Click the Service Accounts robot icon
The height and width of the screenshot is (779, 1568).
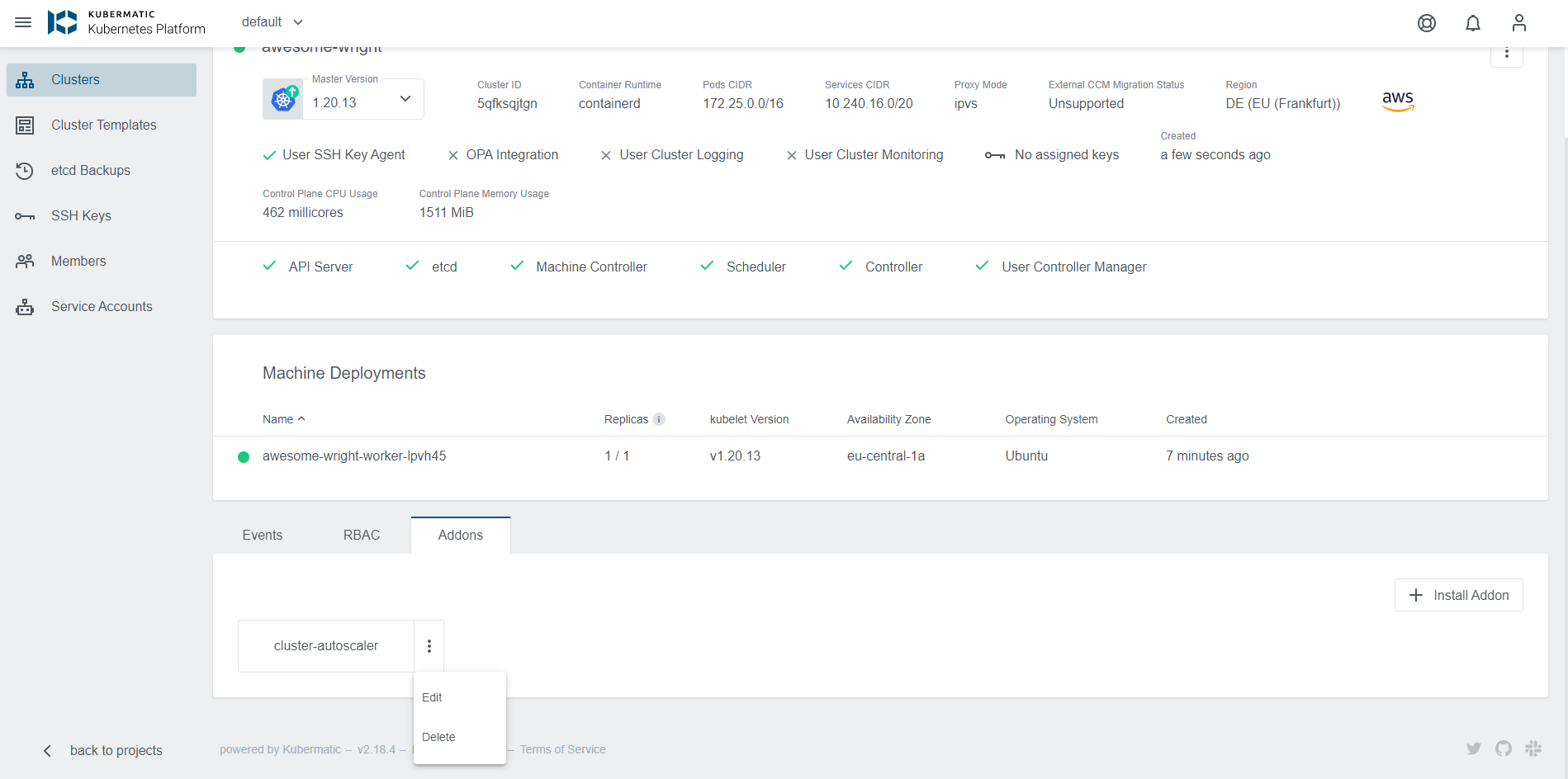(x=25, y=307)
